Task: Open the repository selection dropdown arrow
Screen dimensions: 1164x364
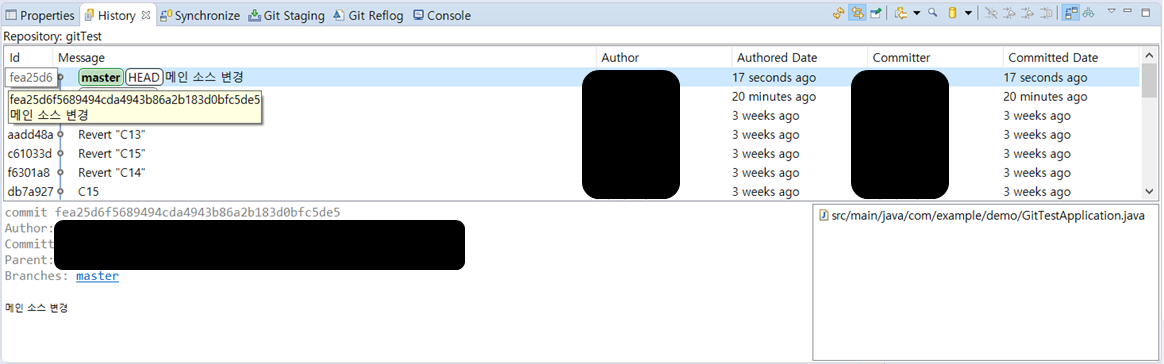Action: [x=968, y=13]
